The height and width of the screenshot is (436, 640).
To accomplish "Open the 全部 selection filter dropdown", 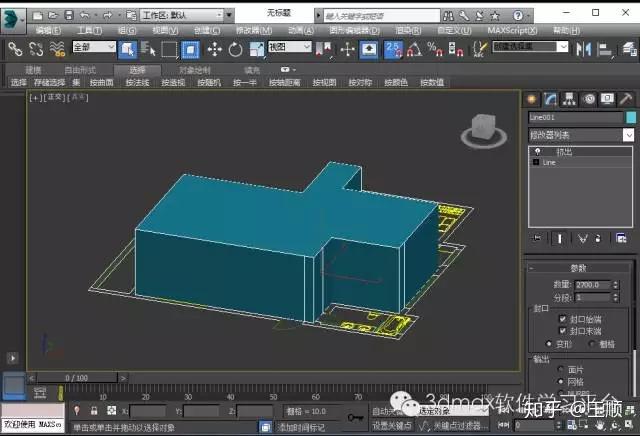I will point(94,47).
